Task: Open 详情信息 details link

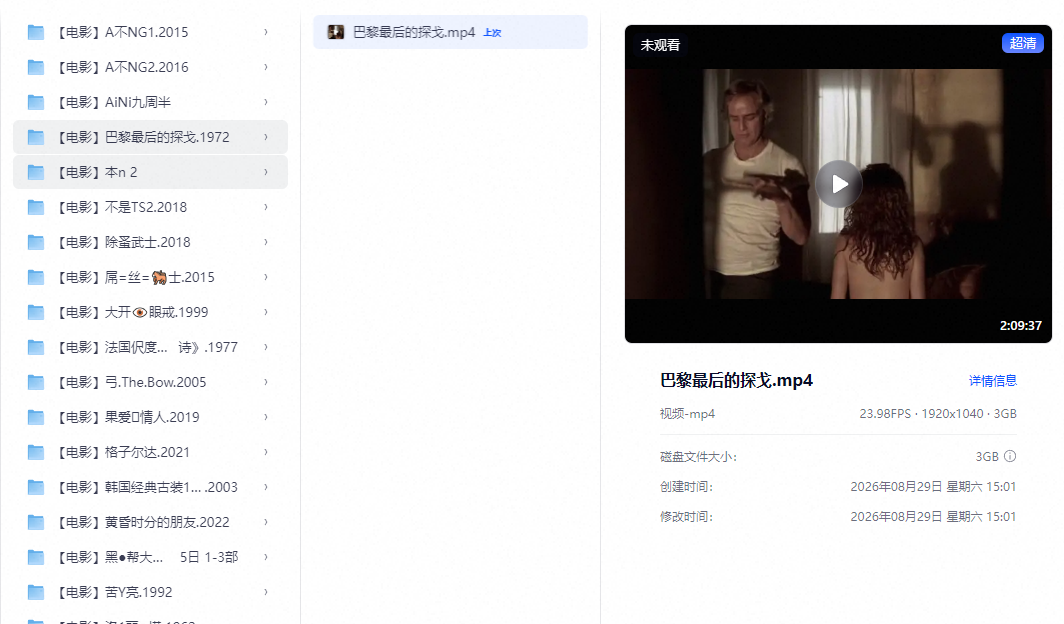Action: pos(993,381)
